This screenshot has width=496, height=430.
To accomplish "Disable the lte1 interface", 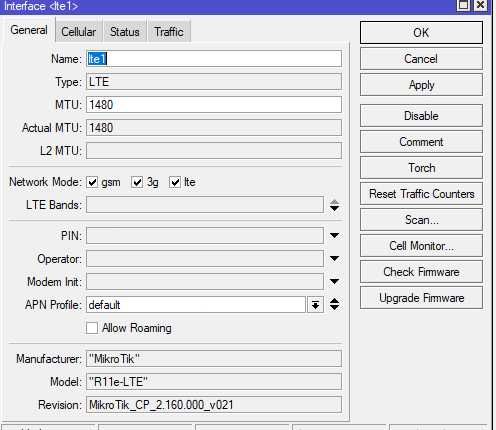I will (x=421, y=116).
